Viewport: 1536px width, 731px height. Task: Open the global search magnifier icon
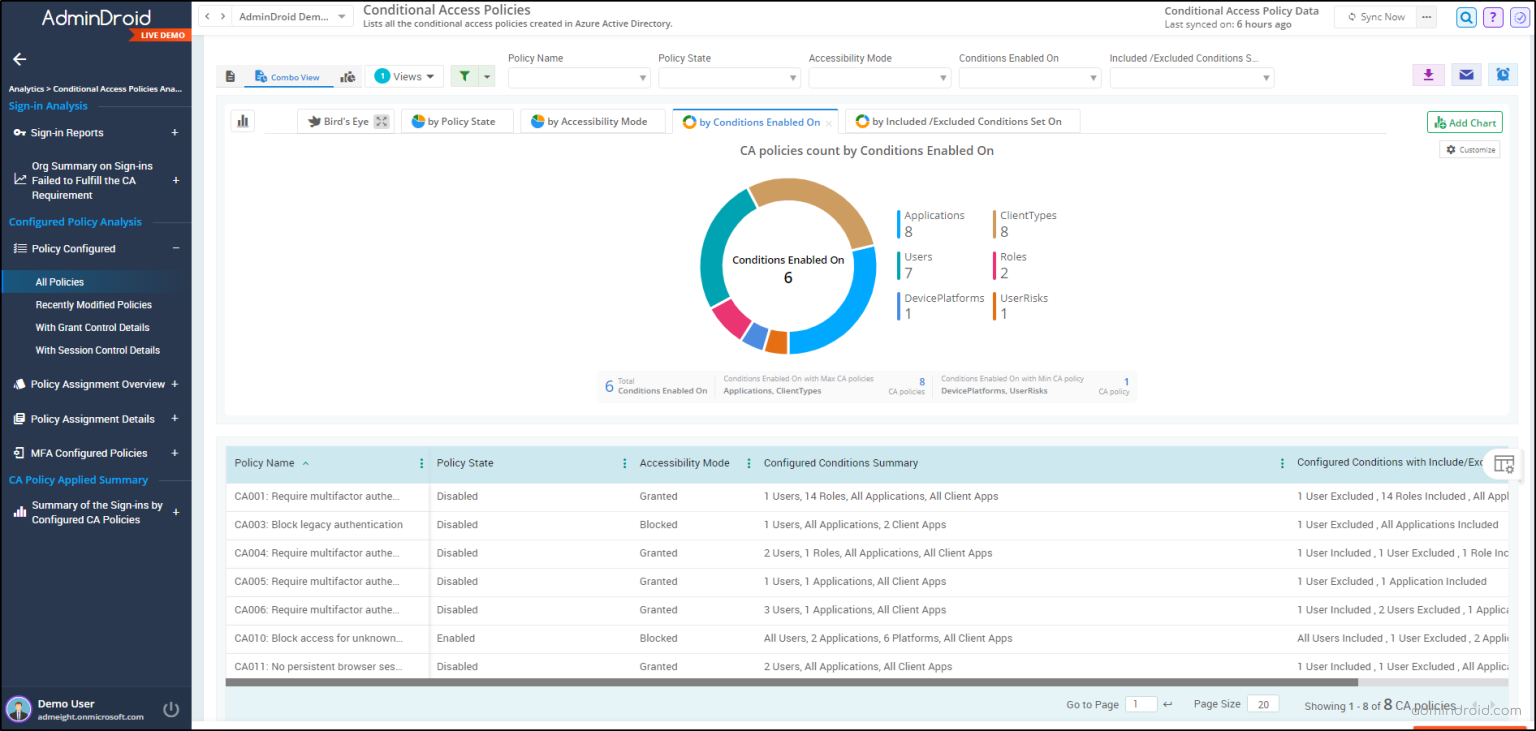click(x=1466, y=17)
